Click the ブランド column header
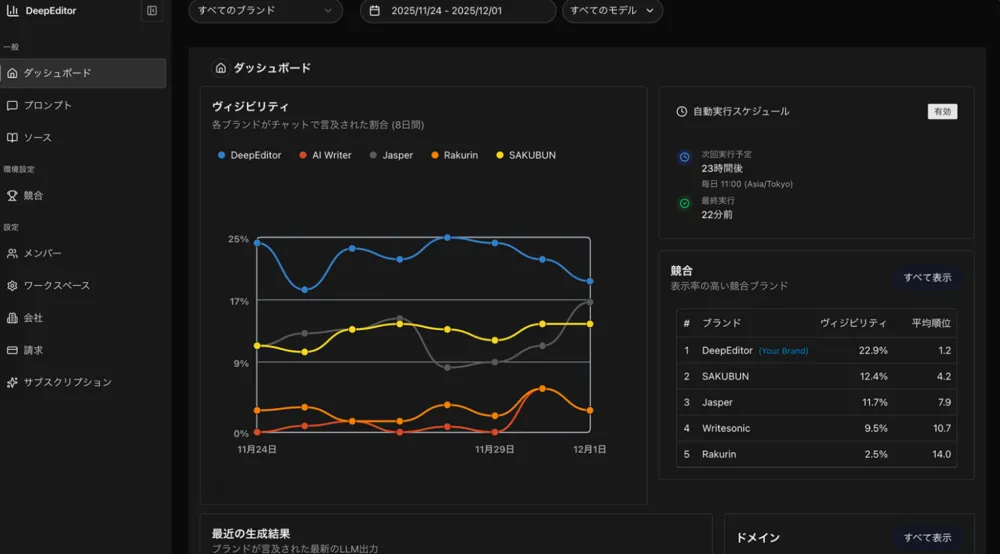Screen dimensions: 1000x554 [721, 323]
